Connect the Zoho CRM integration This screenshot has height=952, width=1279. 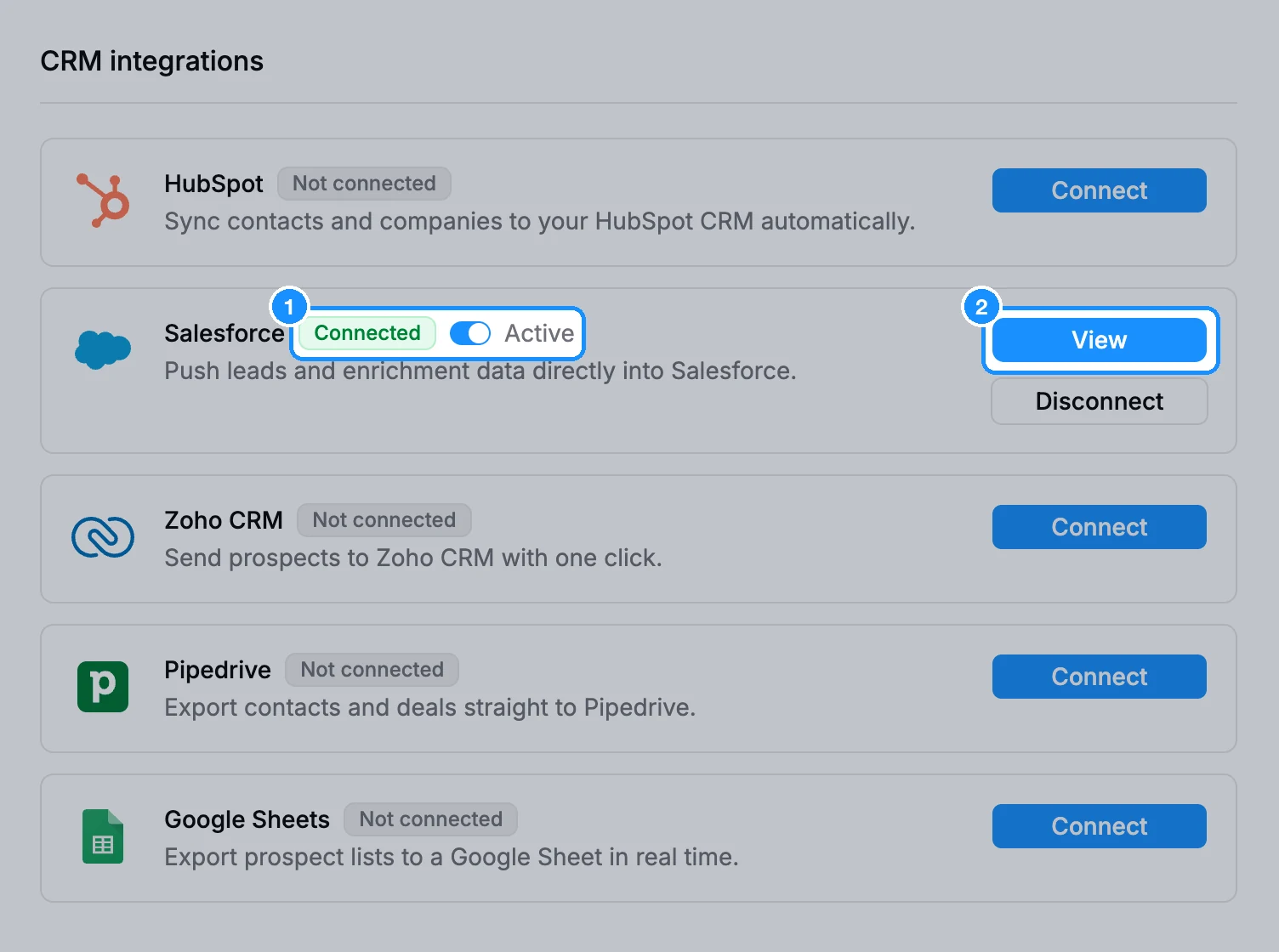click(1099, 527)
